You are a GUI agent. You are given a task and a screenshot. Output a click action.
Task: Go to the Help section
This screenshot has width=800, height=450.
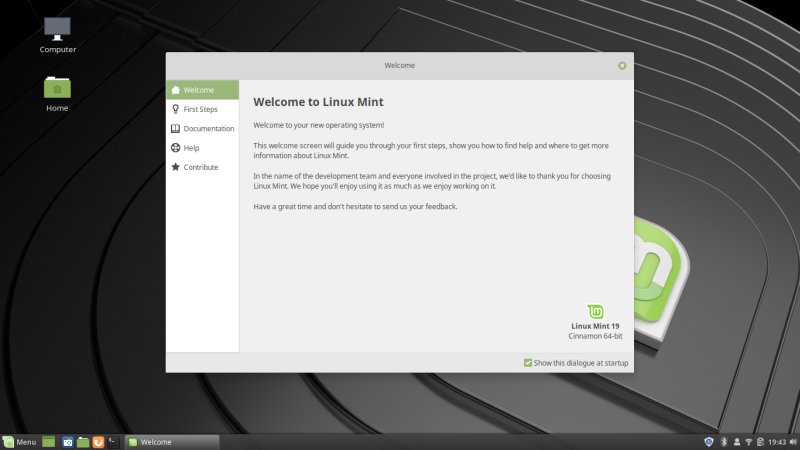pyautogui.click(x=203, y=148)
